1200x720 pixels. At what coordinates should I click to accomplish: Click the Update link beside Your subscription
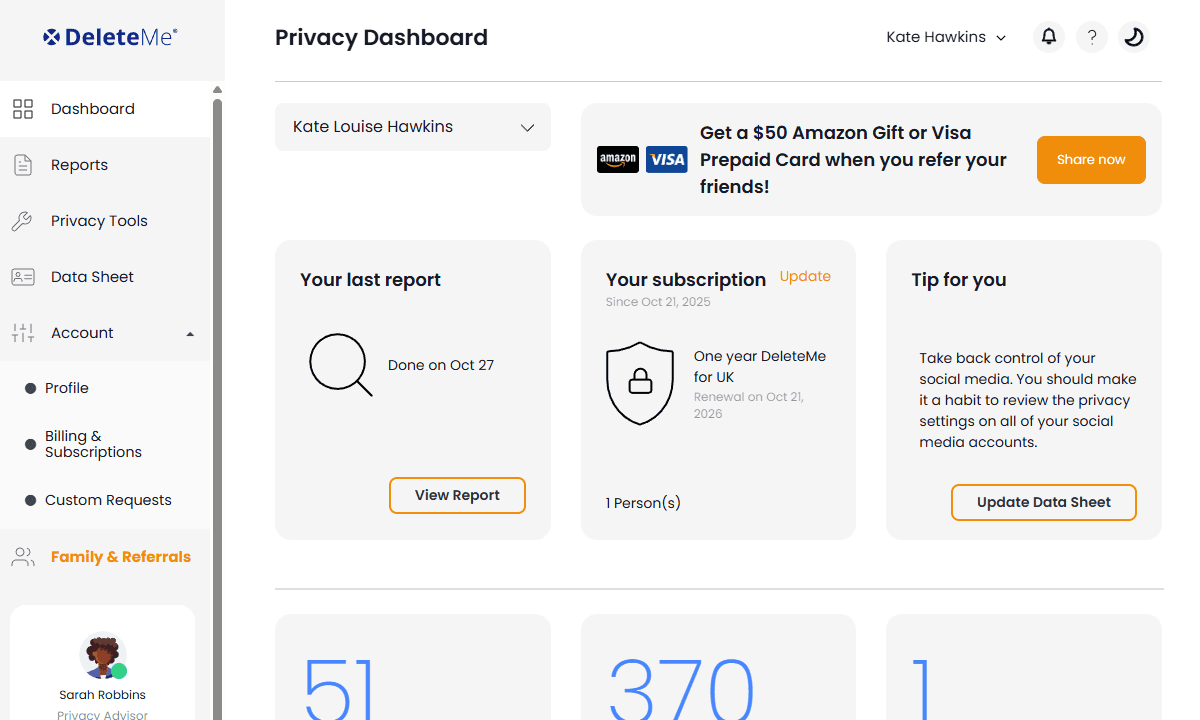805,276
